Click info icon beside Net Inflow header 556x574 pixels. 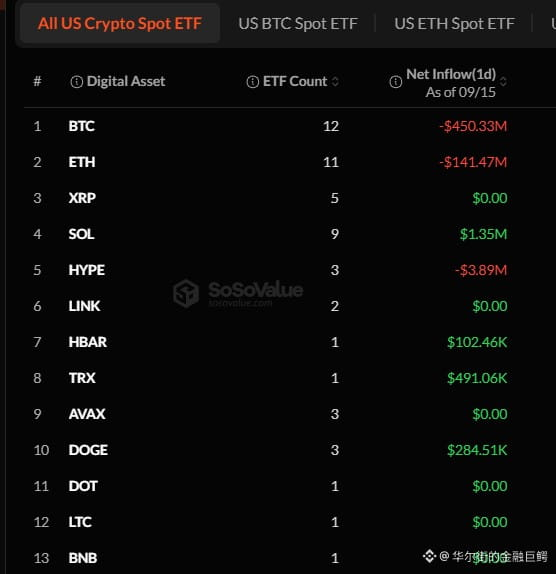395,82
